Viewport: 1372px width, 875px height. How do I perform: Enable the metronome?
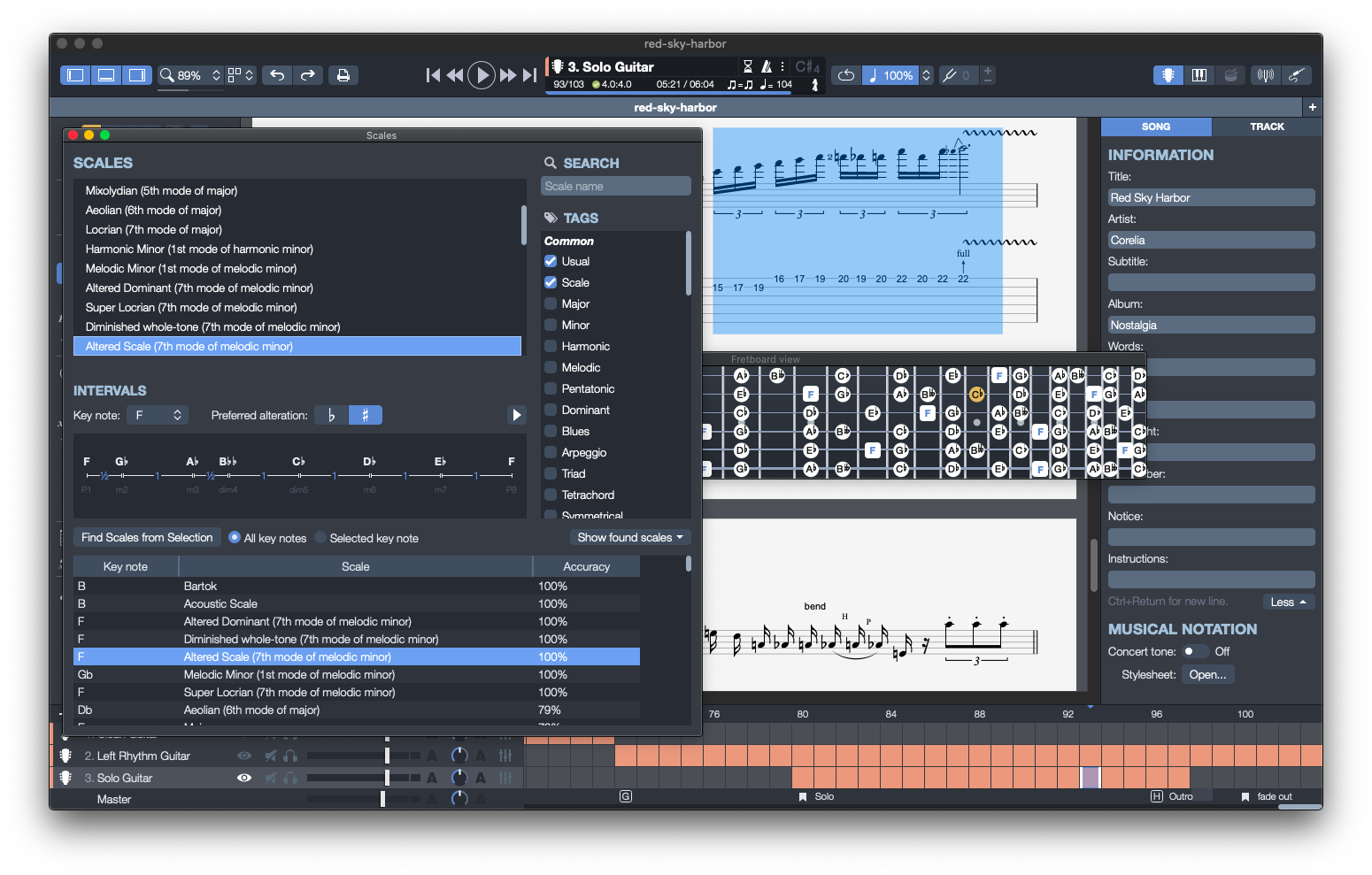767,66
